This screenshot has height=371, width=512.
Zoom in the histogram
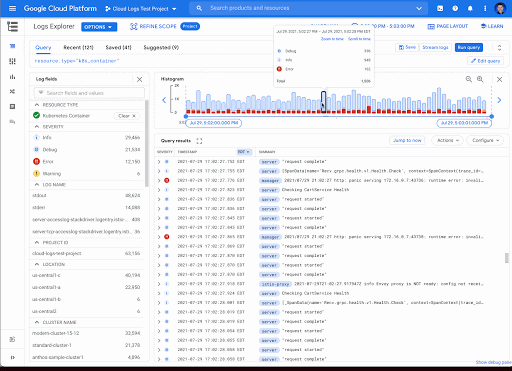(x=480, y=79)
